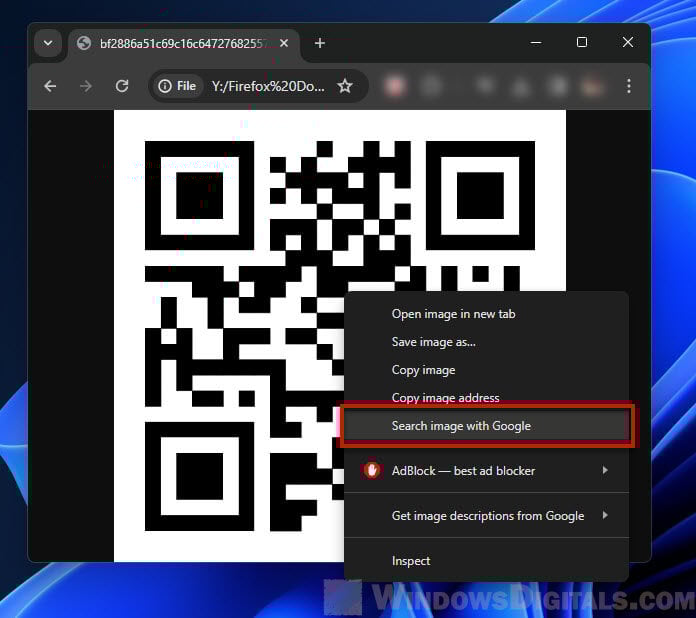Screen dimensions: 696x618
Task: Open Chrome three-dot menu
Action: [x=629, y=86]
